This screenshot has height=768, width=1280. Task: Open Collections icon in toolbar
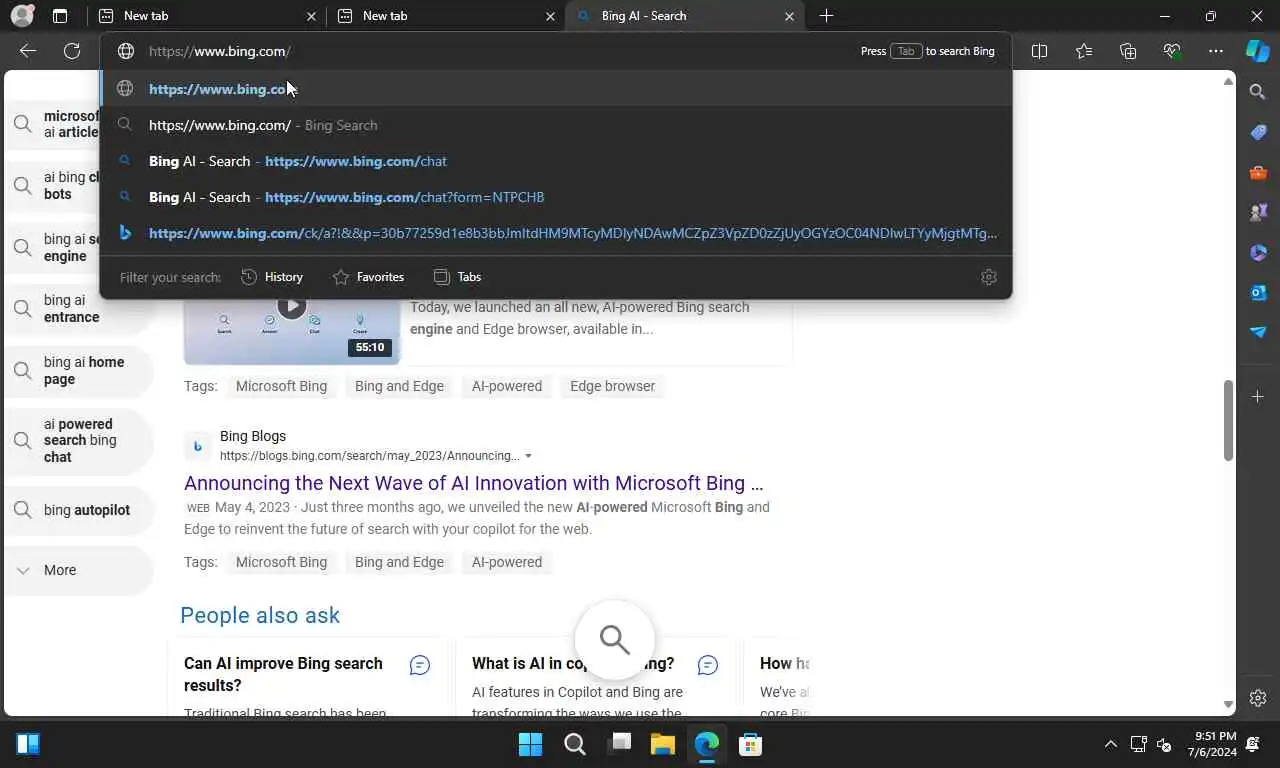(x=1128, y=51)
